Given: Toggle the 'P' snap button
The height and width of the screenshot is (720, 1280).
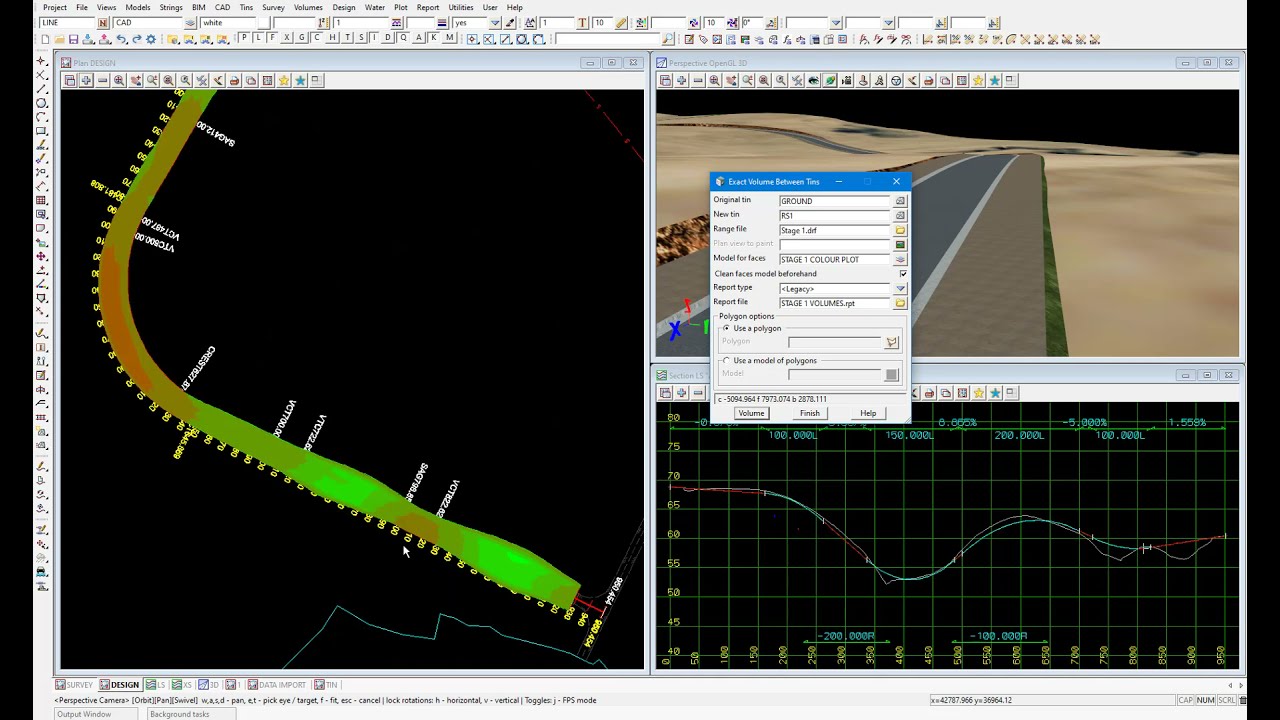Looking at the screenshot, I should pos(244,38).
